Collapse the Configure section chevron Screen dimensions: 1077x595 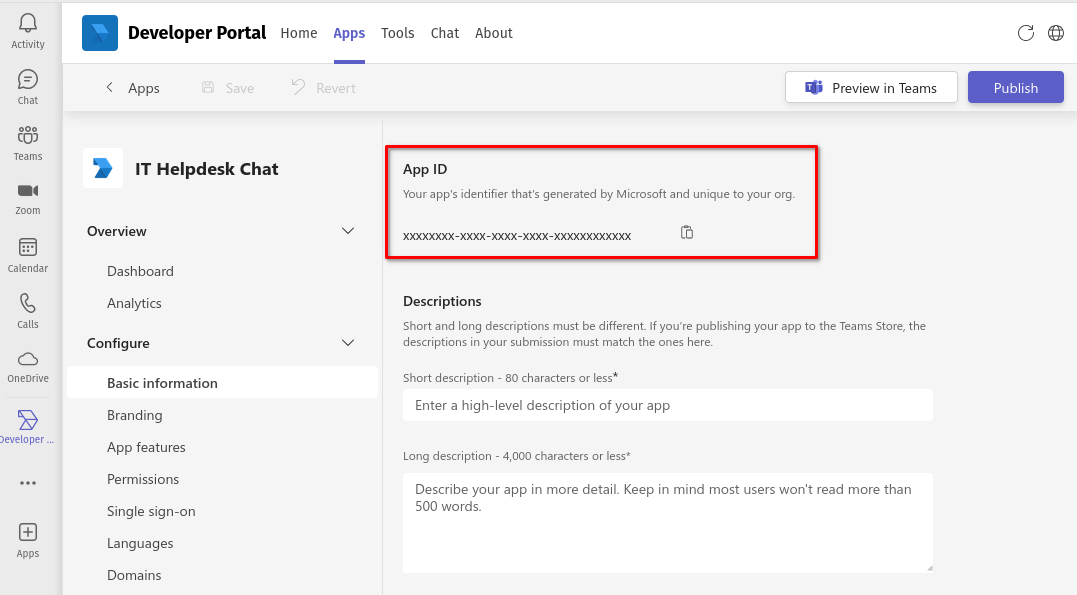point(348,343)
